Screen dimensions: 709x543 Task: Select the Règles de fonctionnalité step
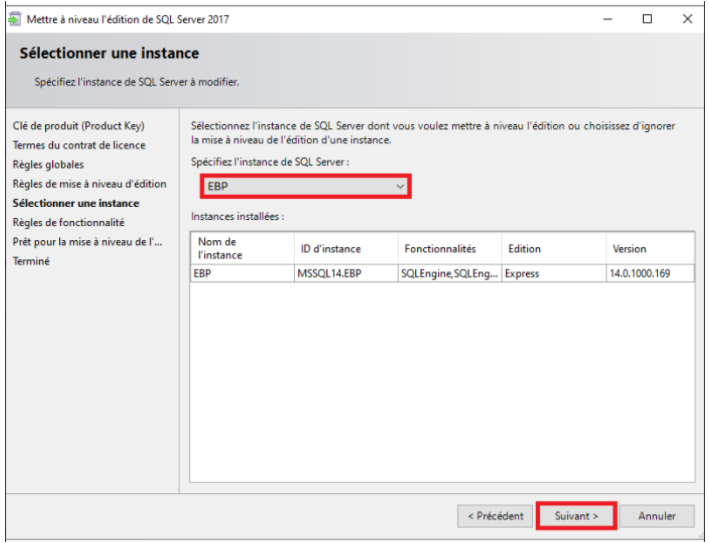[x=69, y=222]
